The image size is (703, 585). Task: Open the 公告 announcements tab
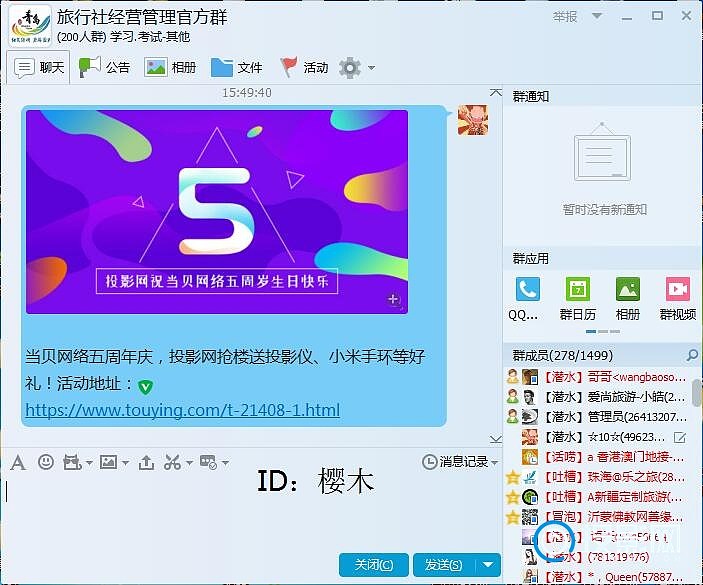104,68
